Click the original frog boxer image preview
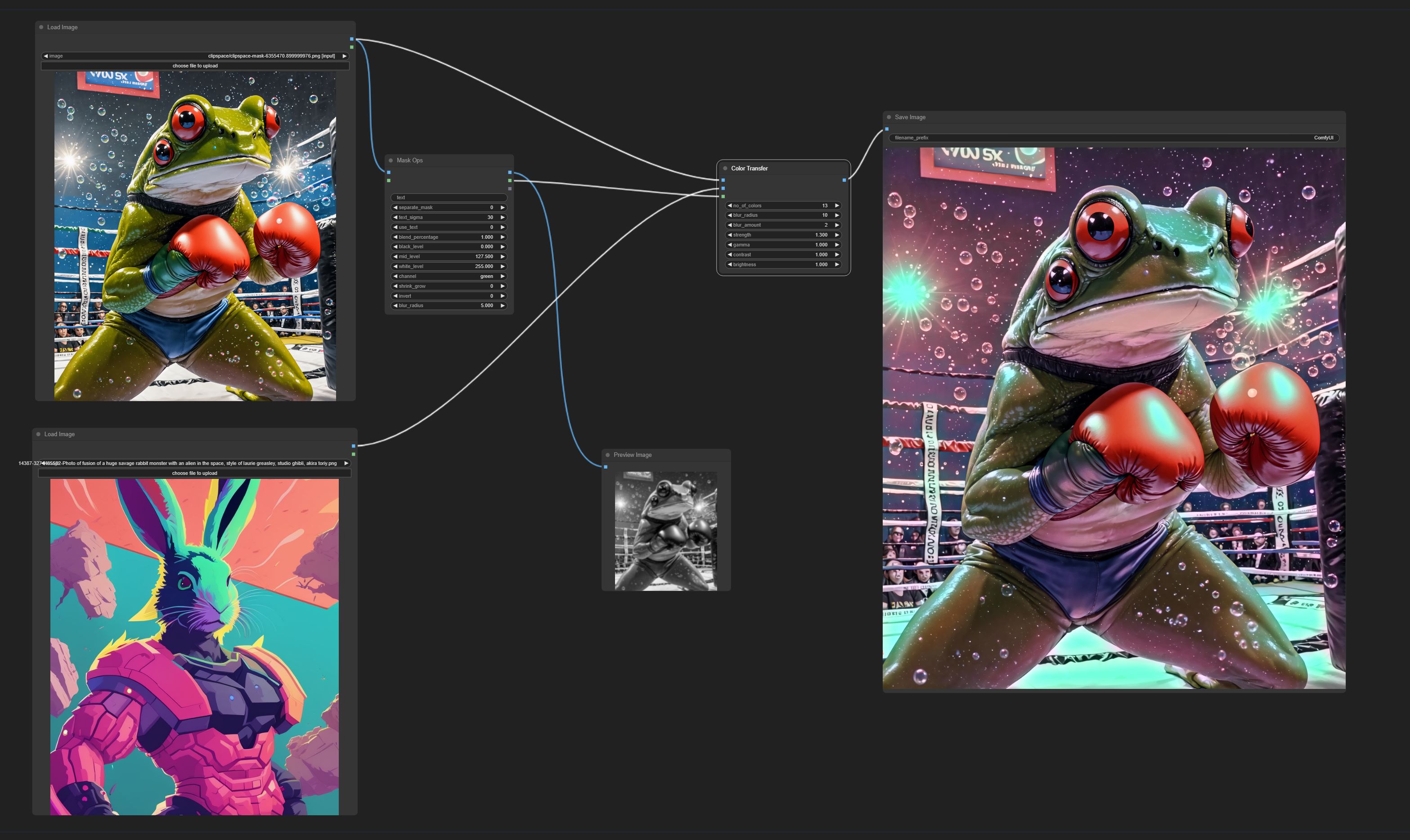This screenshot has height=840, width=1410. coord(195,236)
